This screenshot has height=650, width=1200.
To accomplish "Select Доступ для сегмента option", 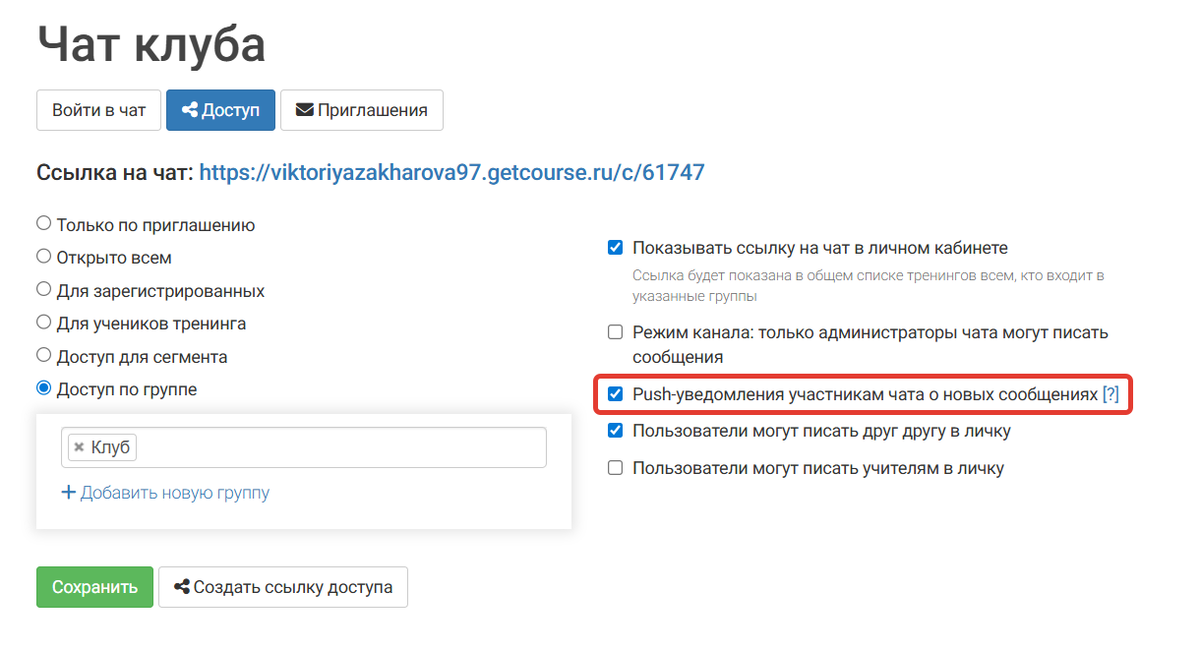I will tap(43, 355).
